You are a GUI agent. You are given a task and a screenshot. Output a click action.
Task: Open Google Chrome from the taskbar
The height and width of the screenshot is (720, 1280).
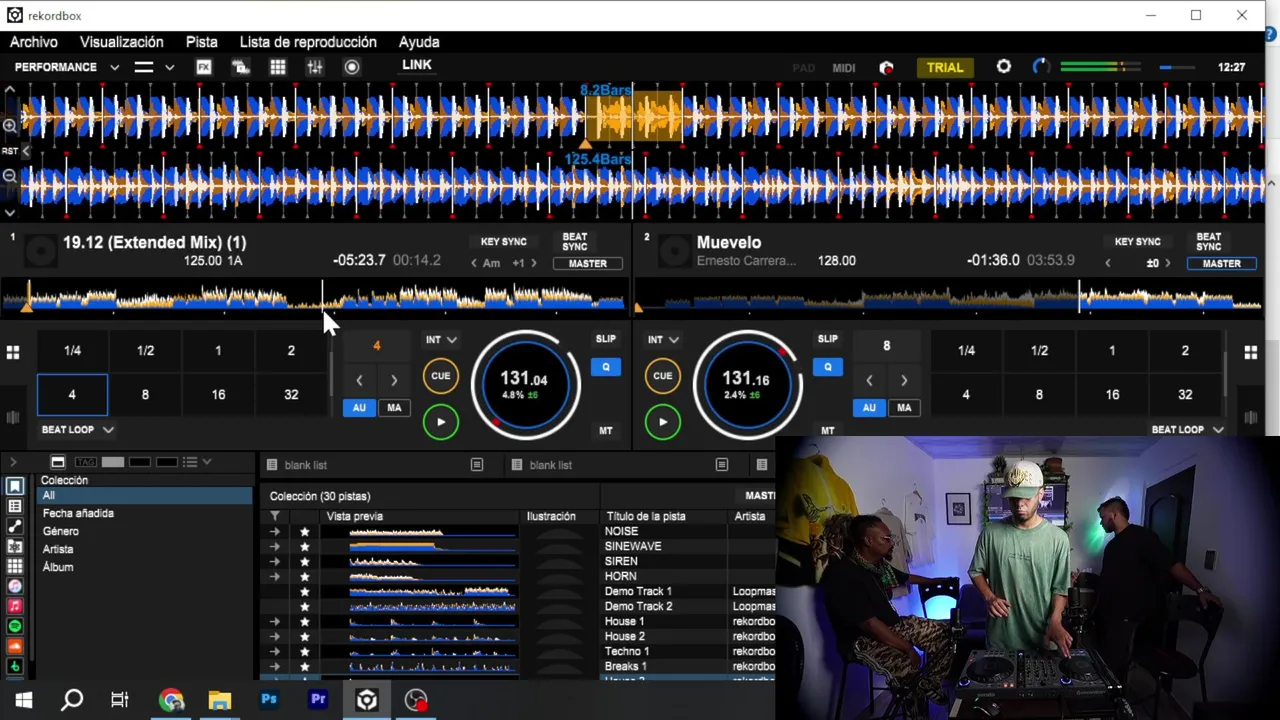pos(171,700)
